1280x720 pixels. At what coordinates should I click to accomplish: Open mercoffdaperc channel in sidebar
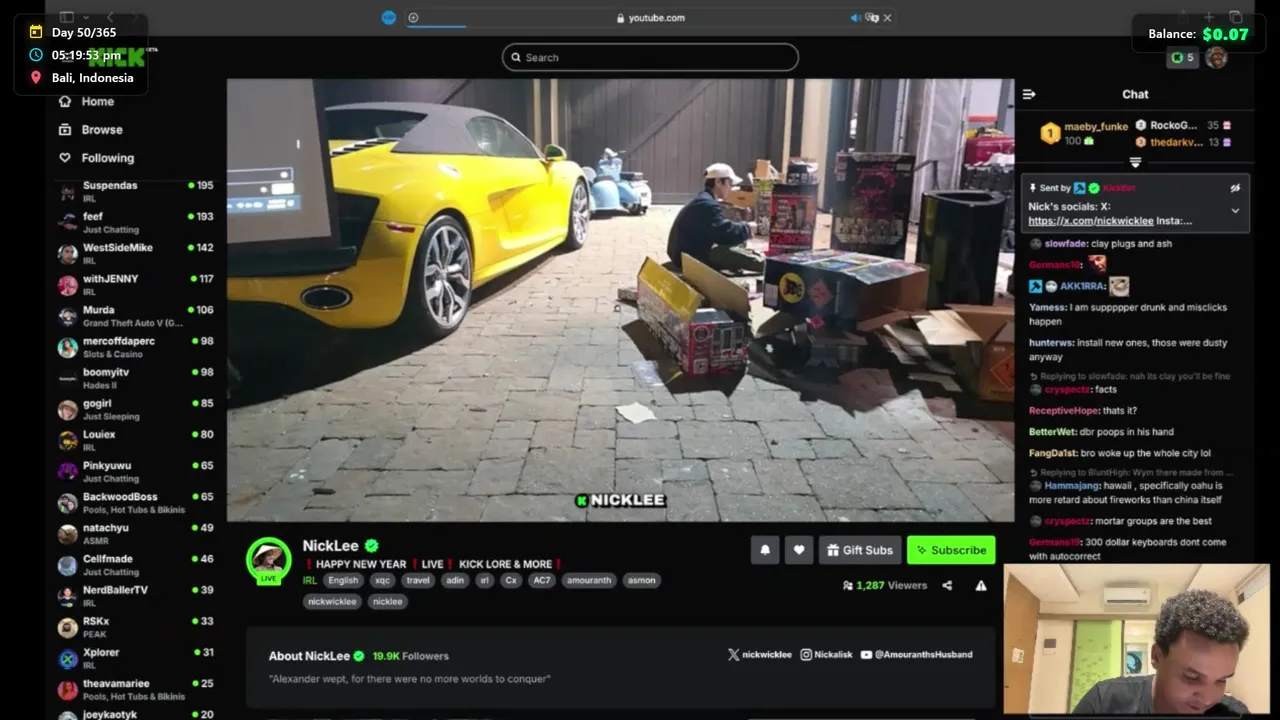pyautogui.click(x=135, y=347)
